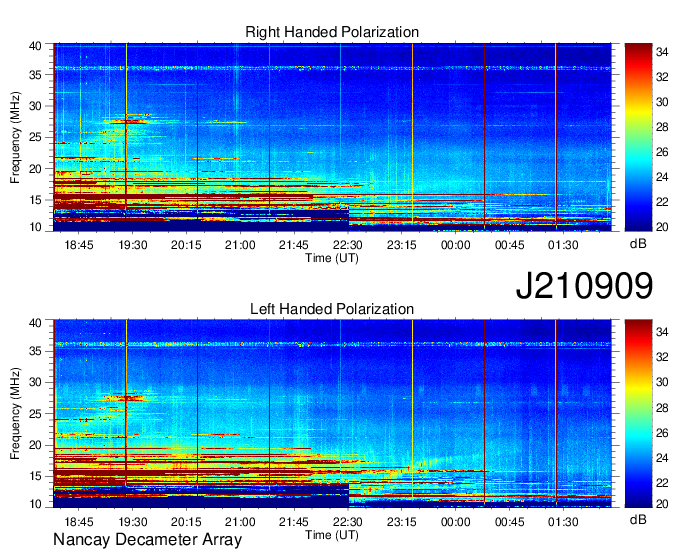The width and height of the screenshot is (680, 552).
Task: Click the 10 MHz tick on the Left Handed plot
Action: point(35,503)
